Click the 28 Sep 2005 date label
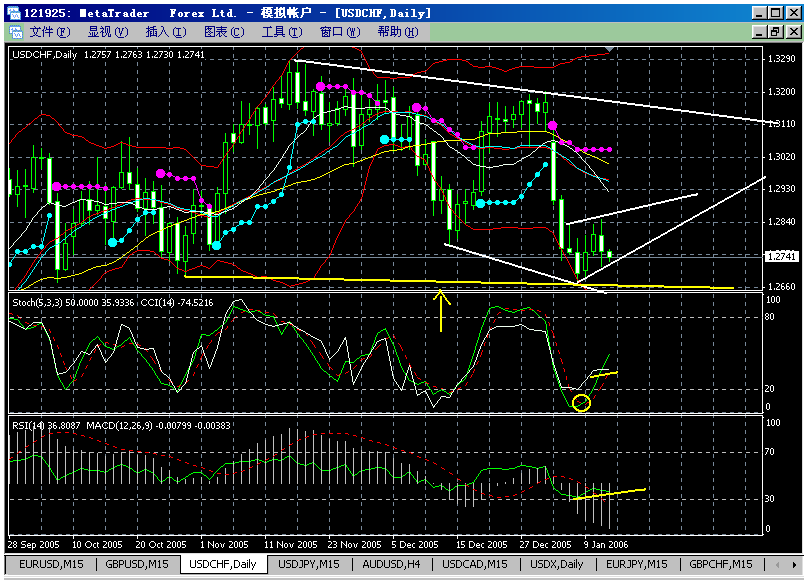 33,544
